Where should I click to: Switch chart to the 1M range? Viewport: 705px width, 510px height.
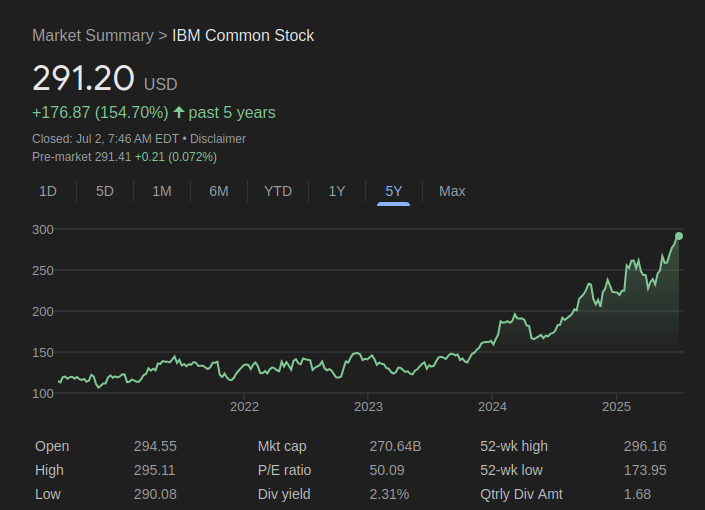pos(162,191)
